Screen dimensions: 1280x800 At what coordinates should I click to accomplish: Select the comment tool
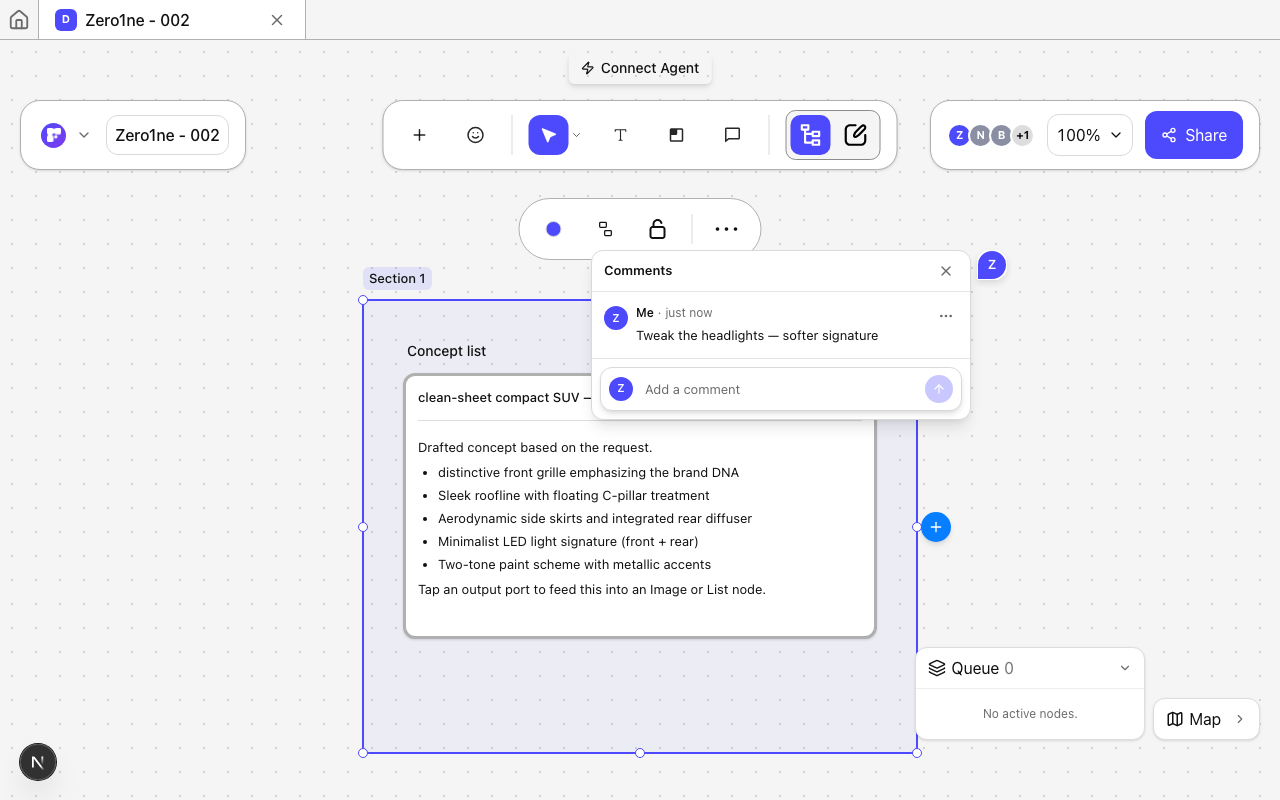732,135
